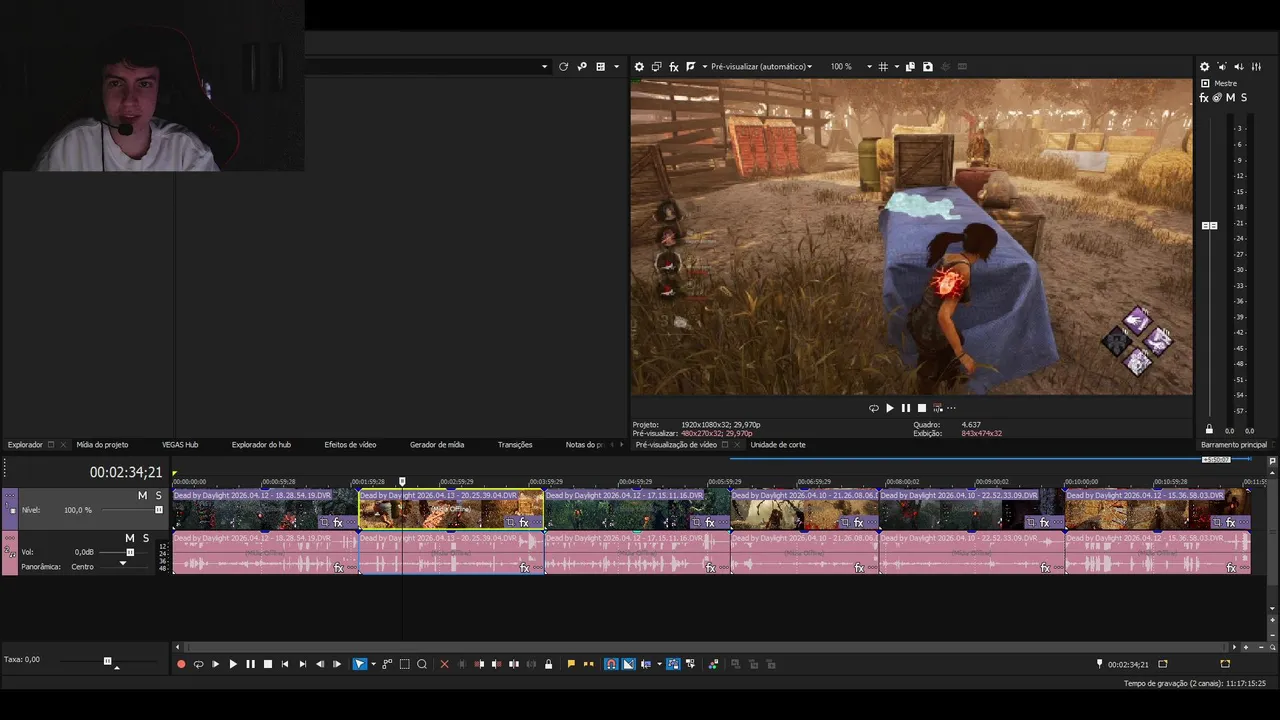
Task: Pause timeline playback
Action: pyautogui.click(x=250, y=664)
